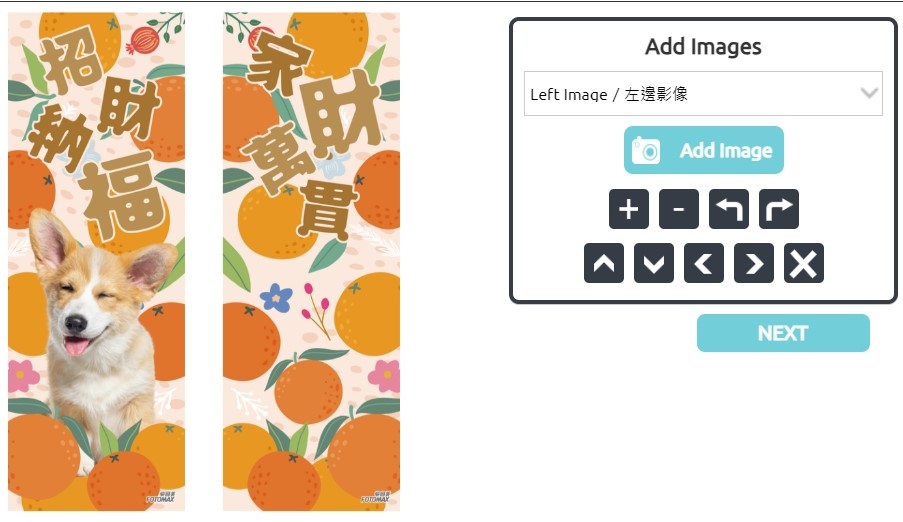
Task: Rotate image counter-clockwise with left-turn arrow
Action: (x=729, y=209)
